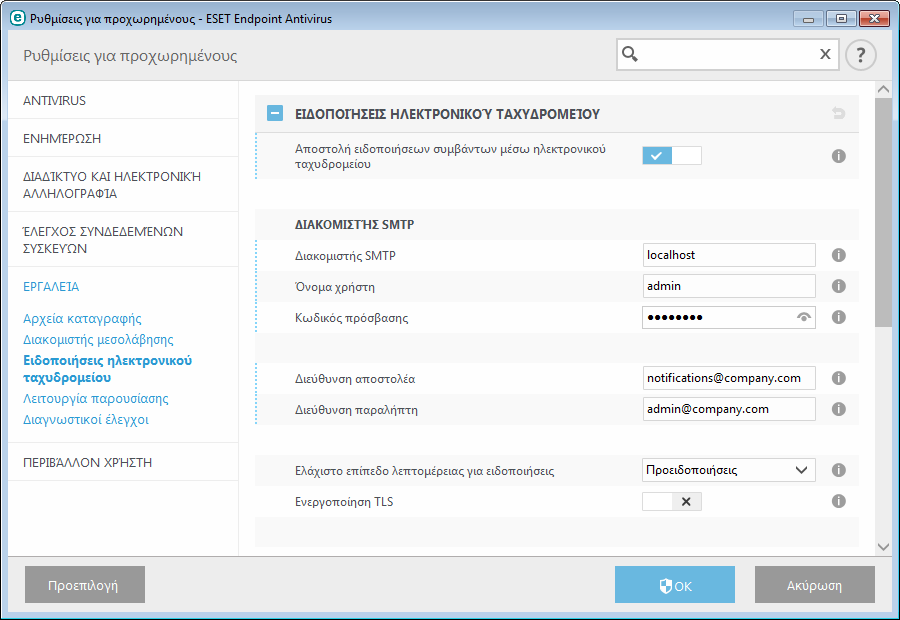
Task: Confirm settings with OK button
Action: click(x=675, y=584)
